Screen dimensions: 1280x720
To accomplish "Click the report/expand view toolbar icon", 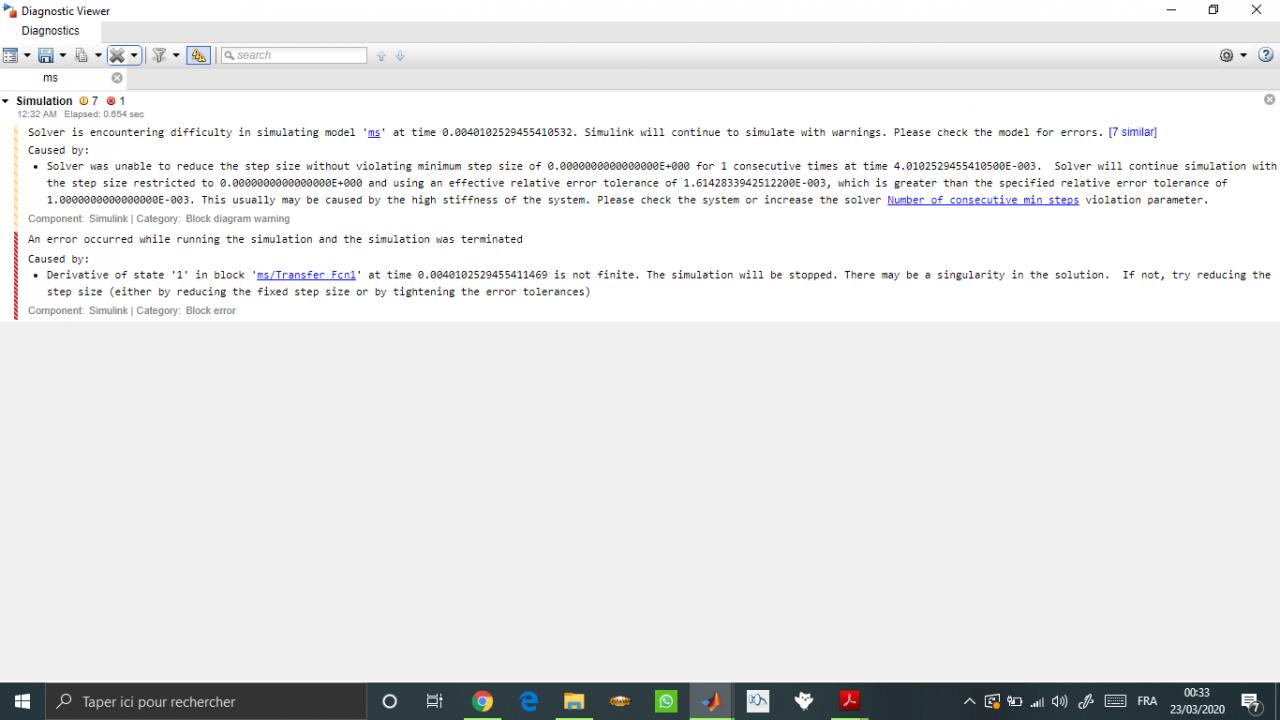I will (11, 55).
